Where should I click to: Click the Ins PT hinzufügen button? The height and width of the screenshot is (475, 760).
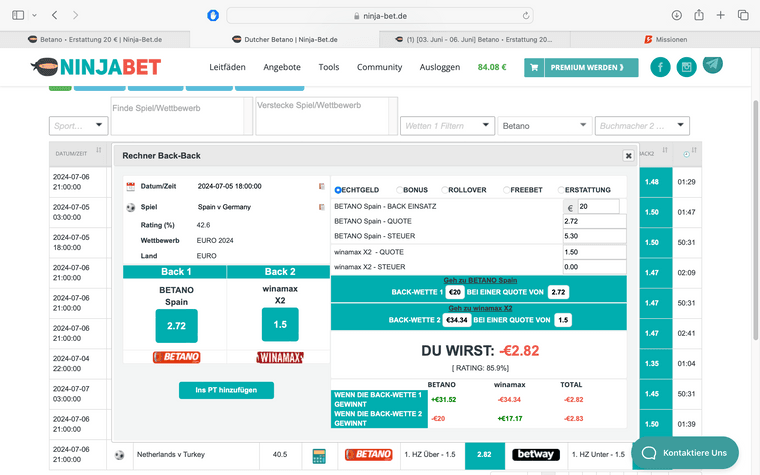(x=226, y=390)
